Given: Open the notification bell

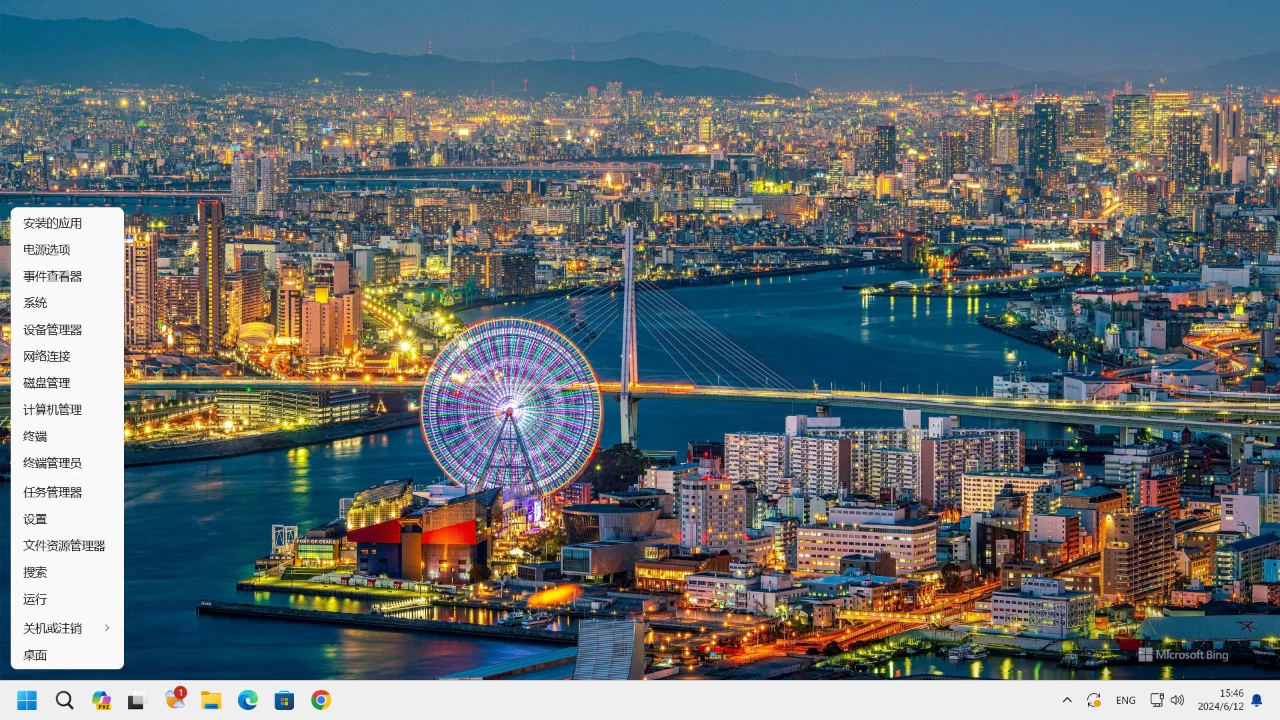Looking at the screenshot, I should [1257, 700].
